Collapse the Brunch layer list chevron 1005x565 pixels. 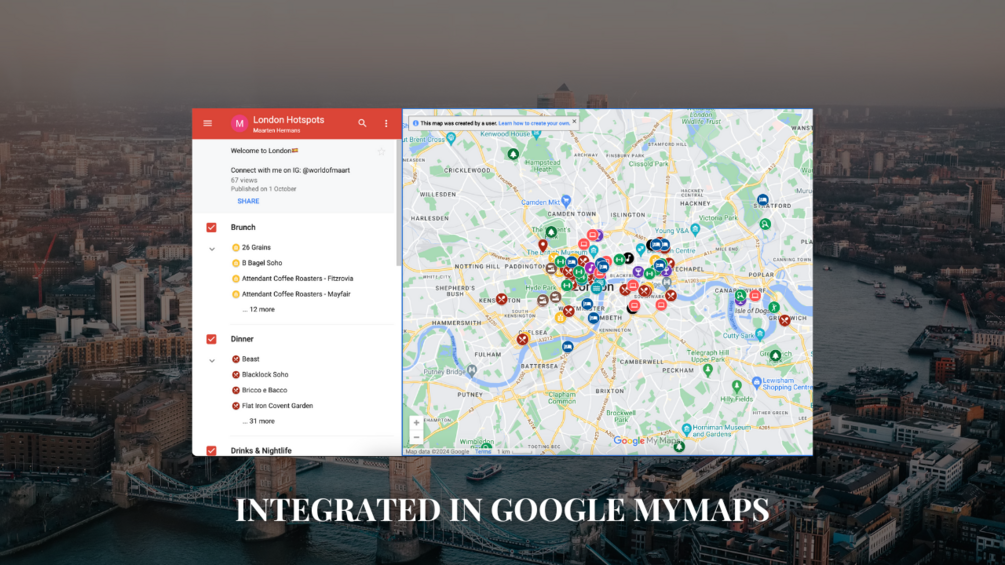point(212,249)
